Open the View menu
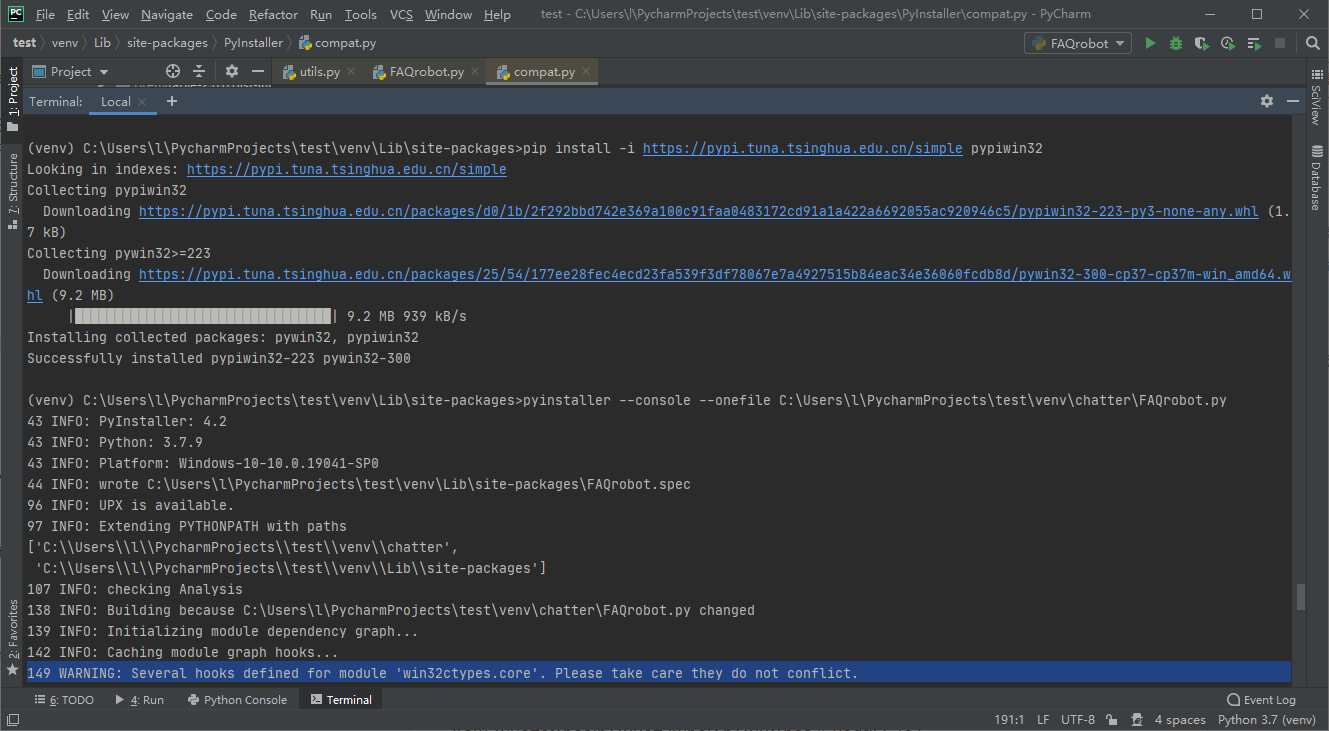This screenshot has height=731, width=1329. pyautogui.click(x=115, y=14)
